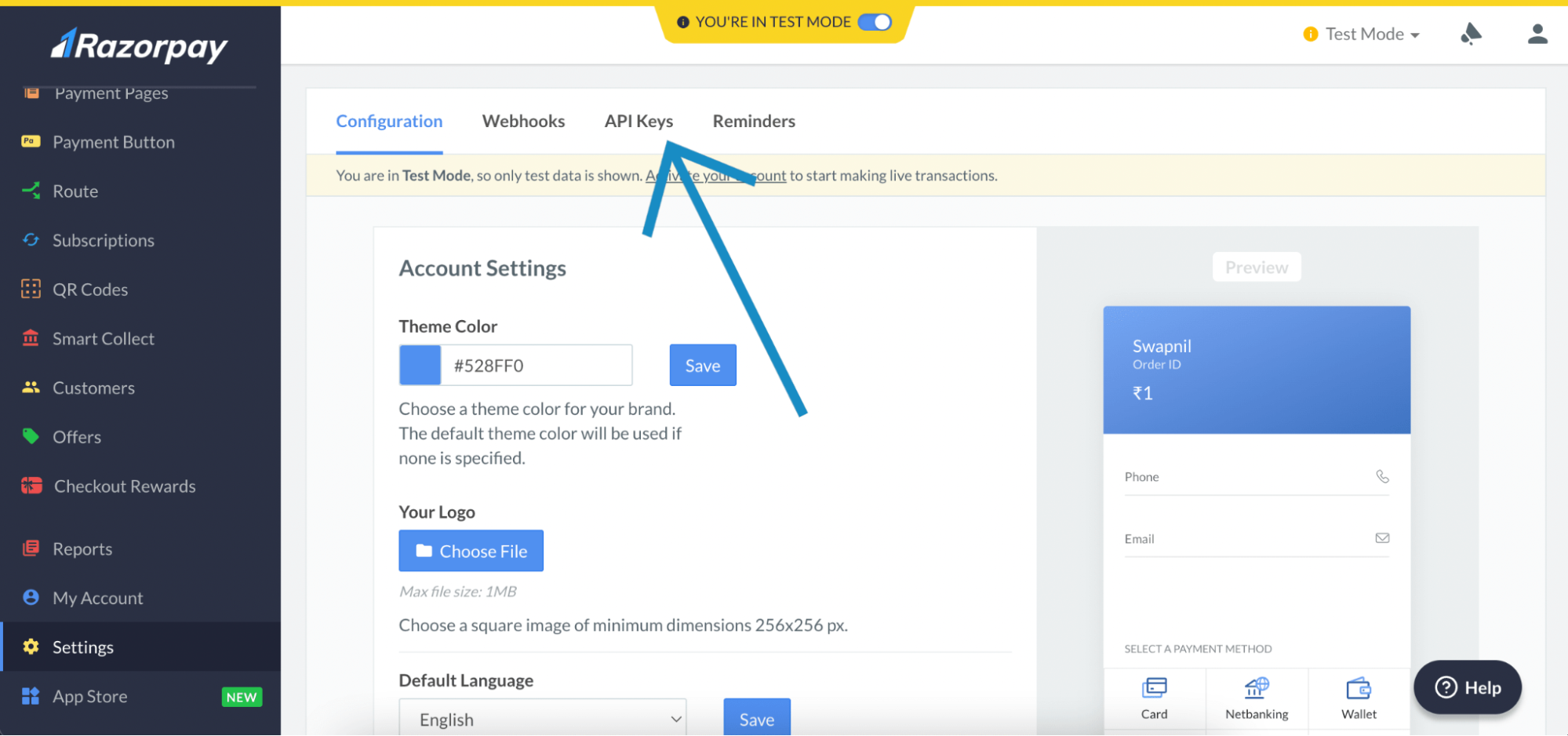
Task: Click Choose File for logo
Action: [471, 551]
